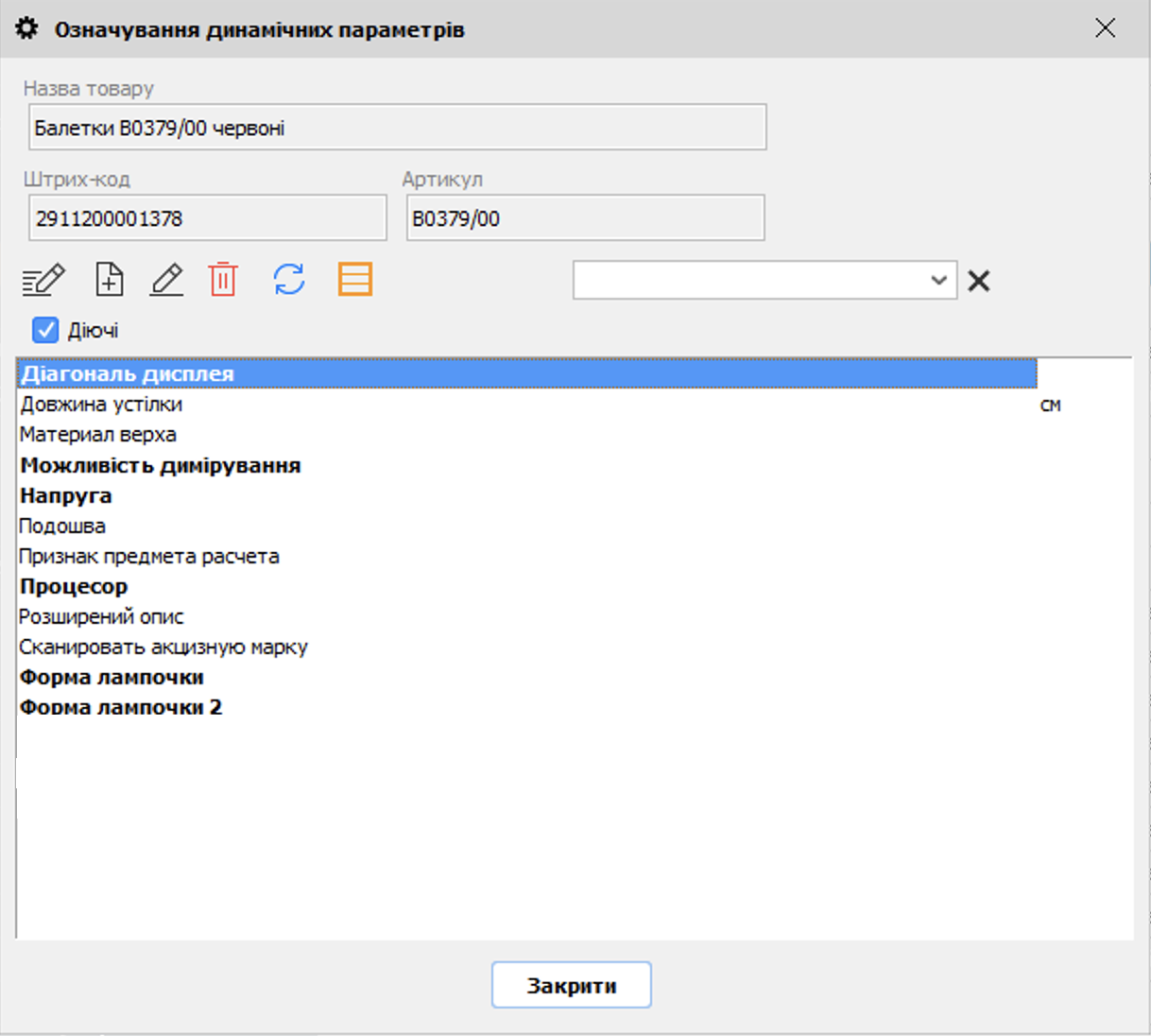Select the Довжина устілки parameter
The height and width of the screenshot is (1036, 1151).
102,405
